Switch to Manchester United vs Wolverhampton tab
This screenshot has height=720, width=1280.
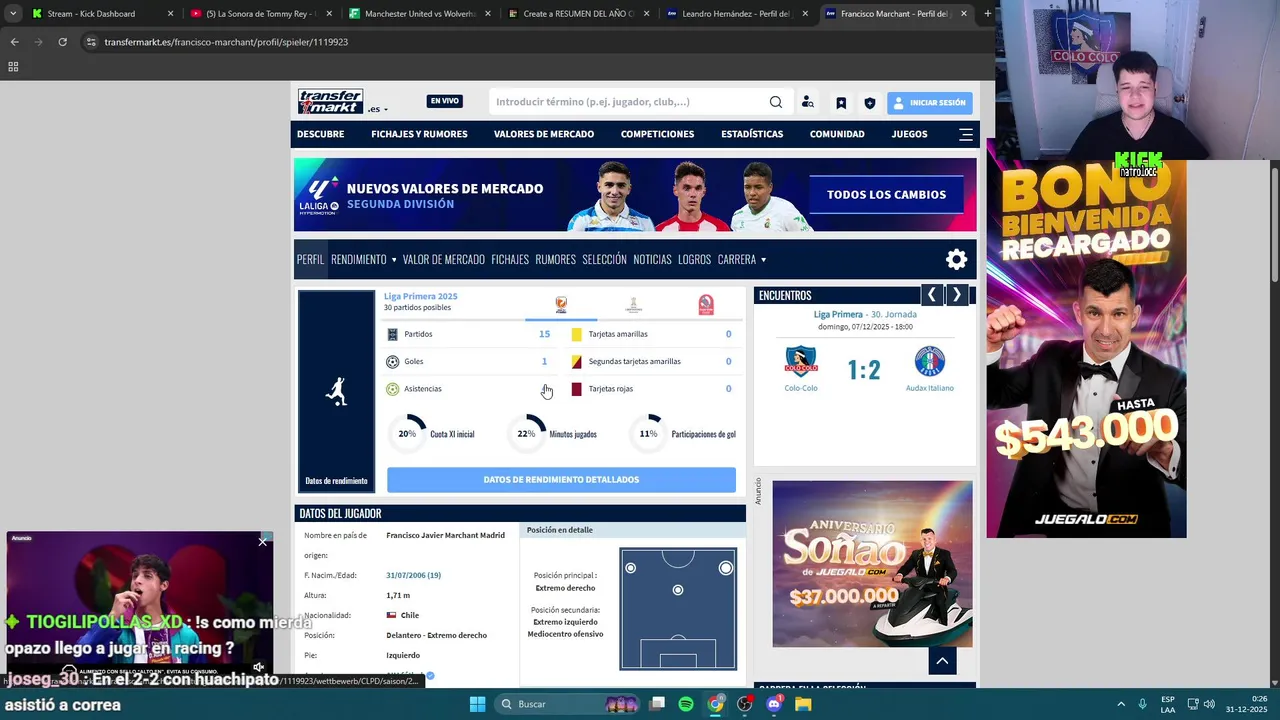[x=420, y=14]
